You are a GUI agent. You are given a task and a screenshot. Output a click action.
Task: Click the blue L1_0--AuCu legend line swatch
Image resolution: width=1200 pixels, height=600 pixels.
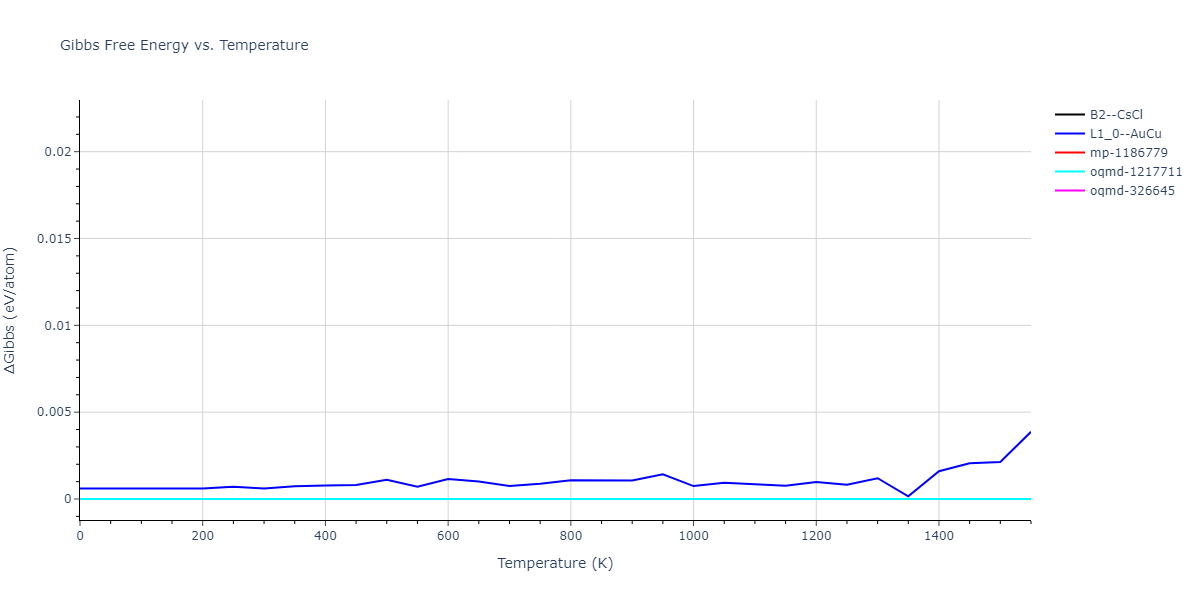(1070, 134)
